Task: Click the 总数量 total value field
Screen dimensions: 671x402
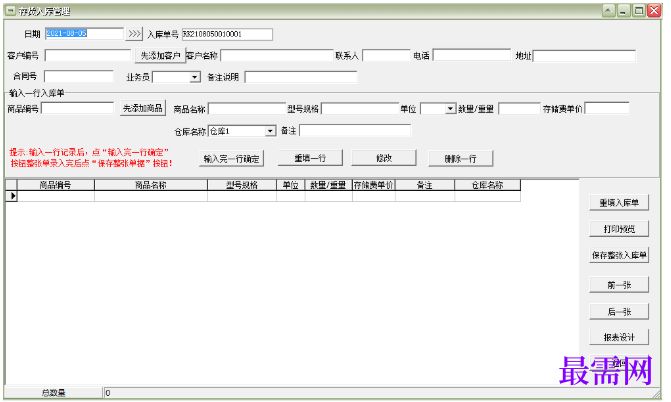Action: [381, 393]
